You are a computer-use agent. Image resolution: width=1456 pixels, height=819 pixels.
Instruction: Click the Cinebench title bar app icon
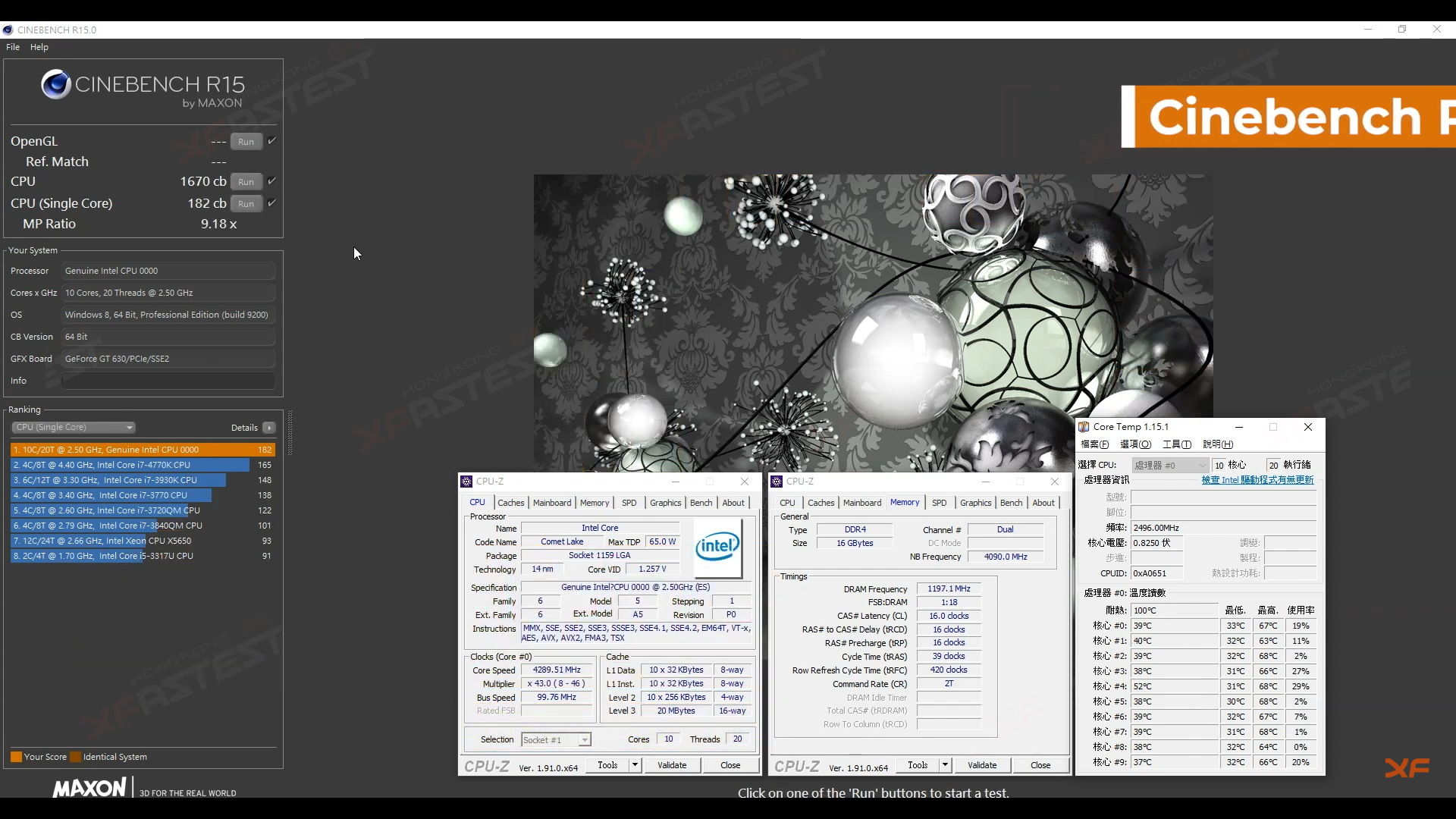[8, 30]
